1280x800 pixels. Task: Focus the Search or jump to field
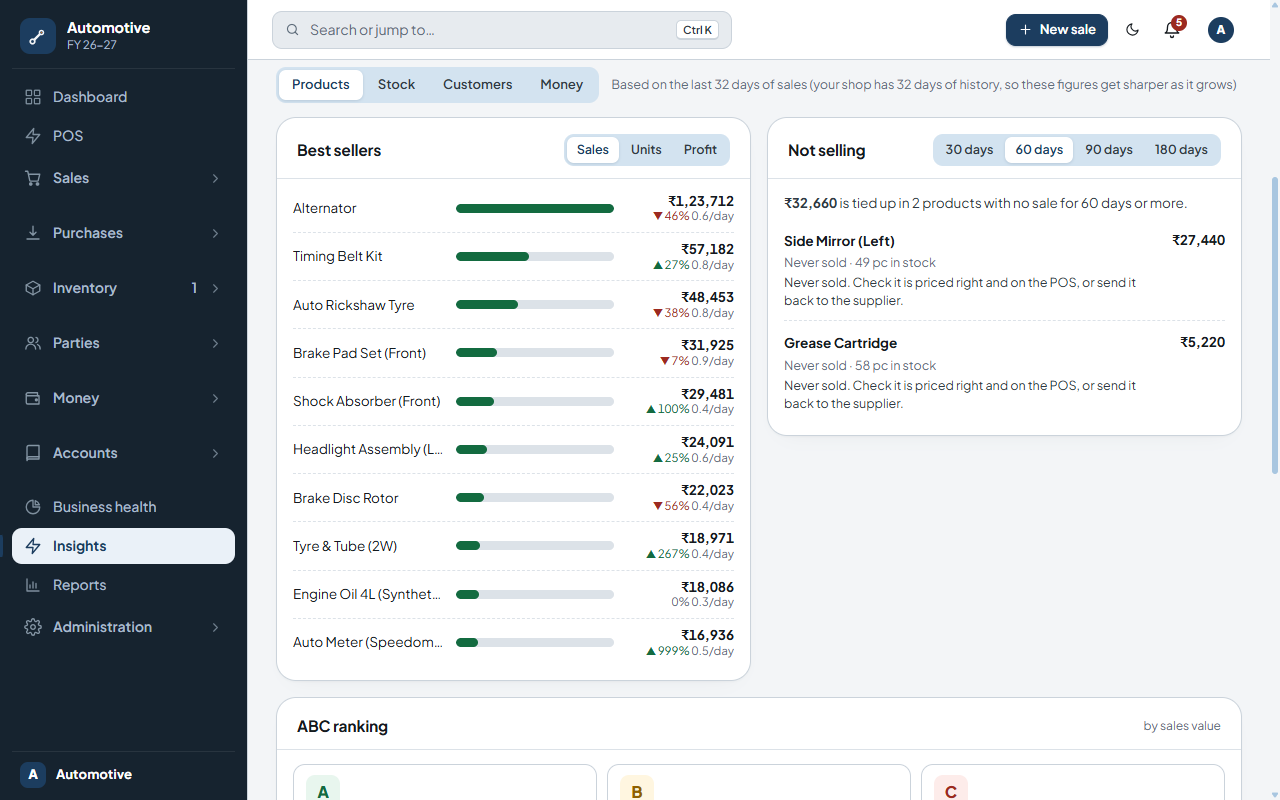[x=502, y=30]
